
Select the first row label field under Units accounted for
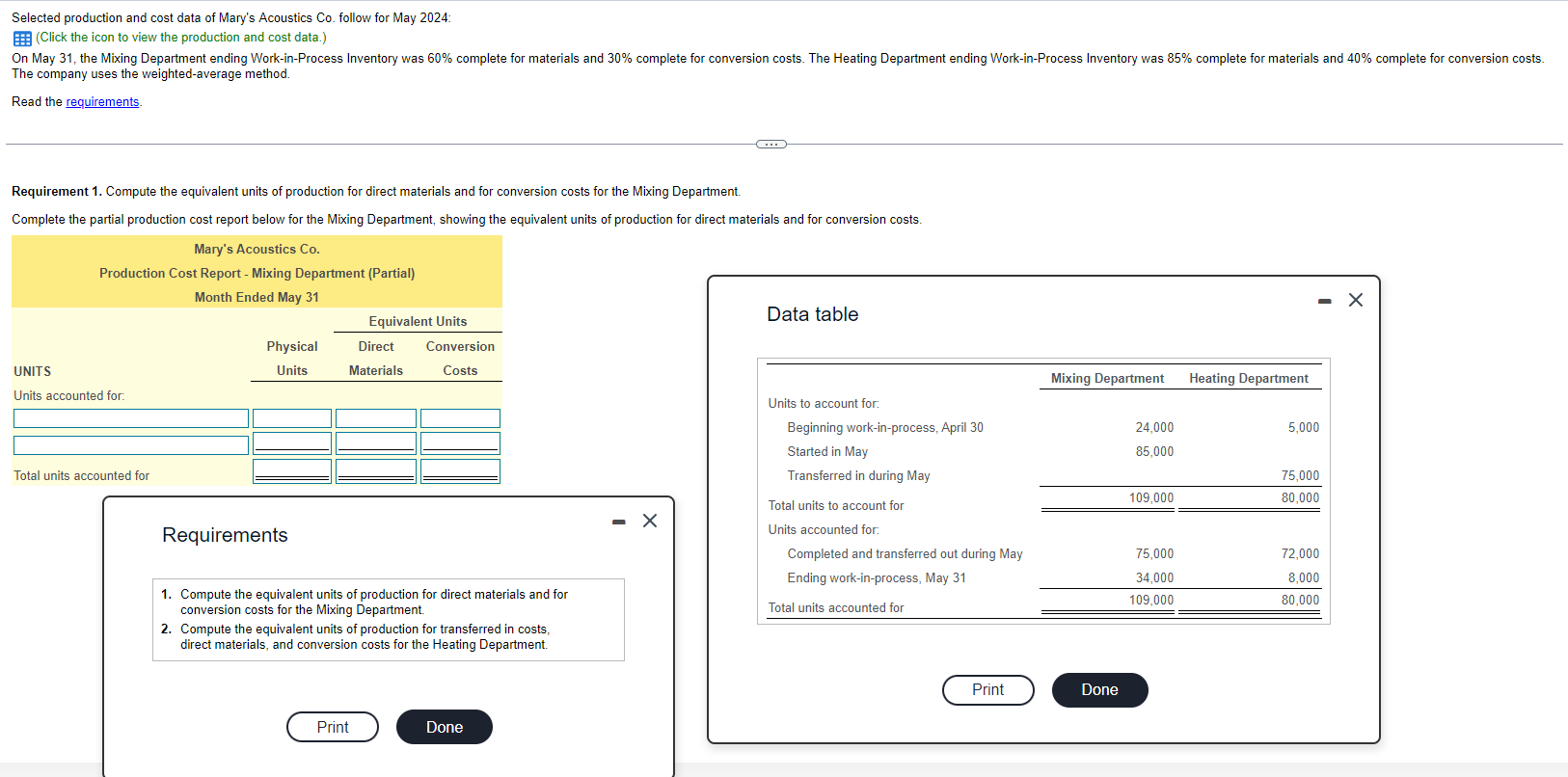(x=131, y=418)
